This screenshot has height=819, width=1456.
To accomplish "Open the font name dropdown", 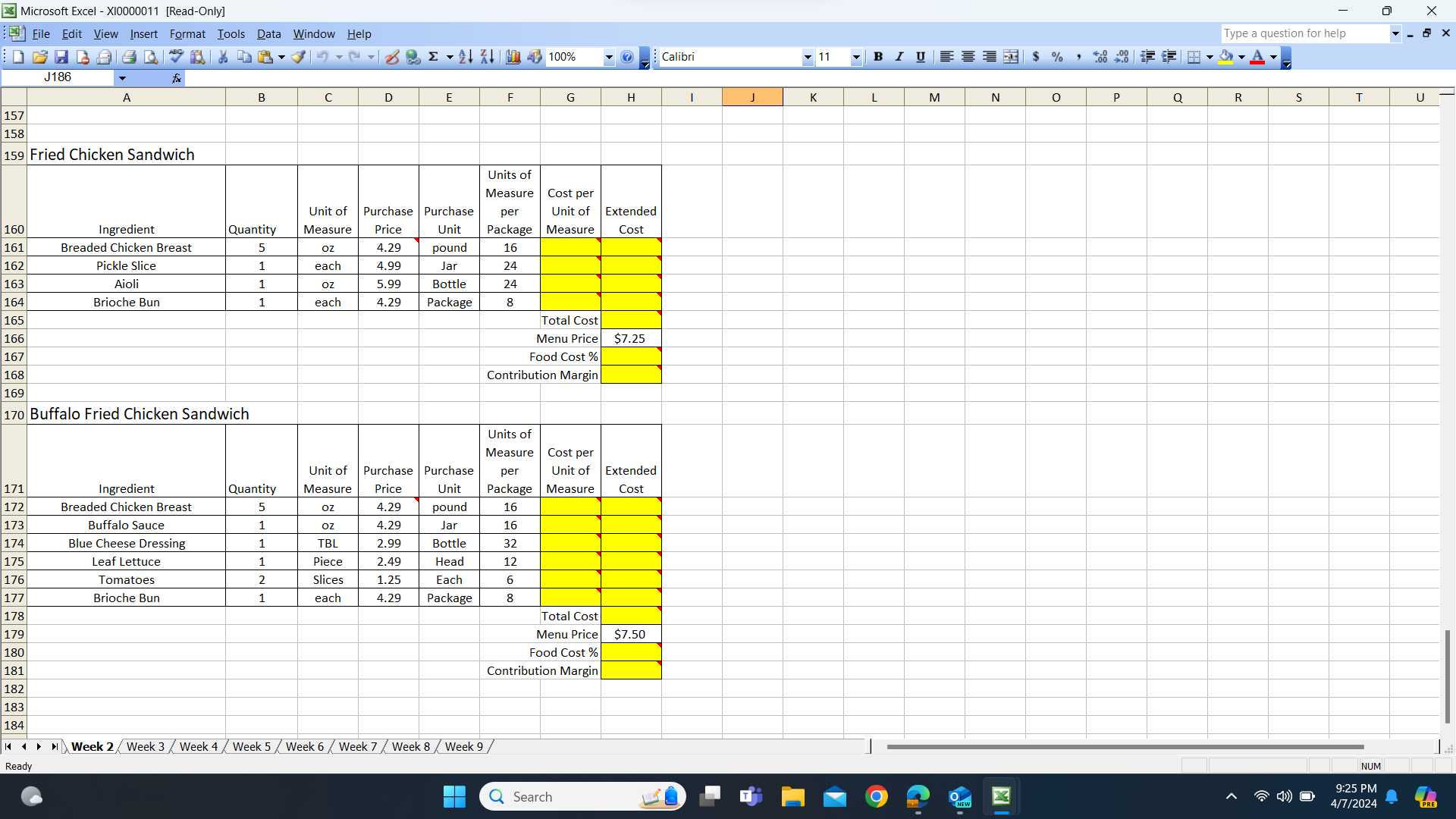I will tap(806, 57).
